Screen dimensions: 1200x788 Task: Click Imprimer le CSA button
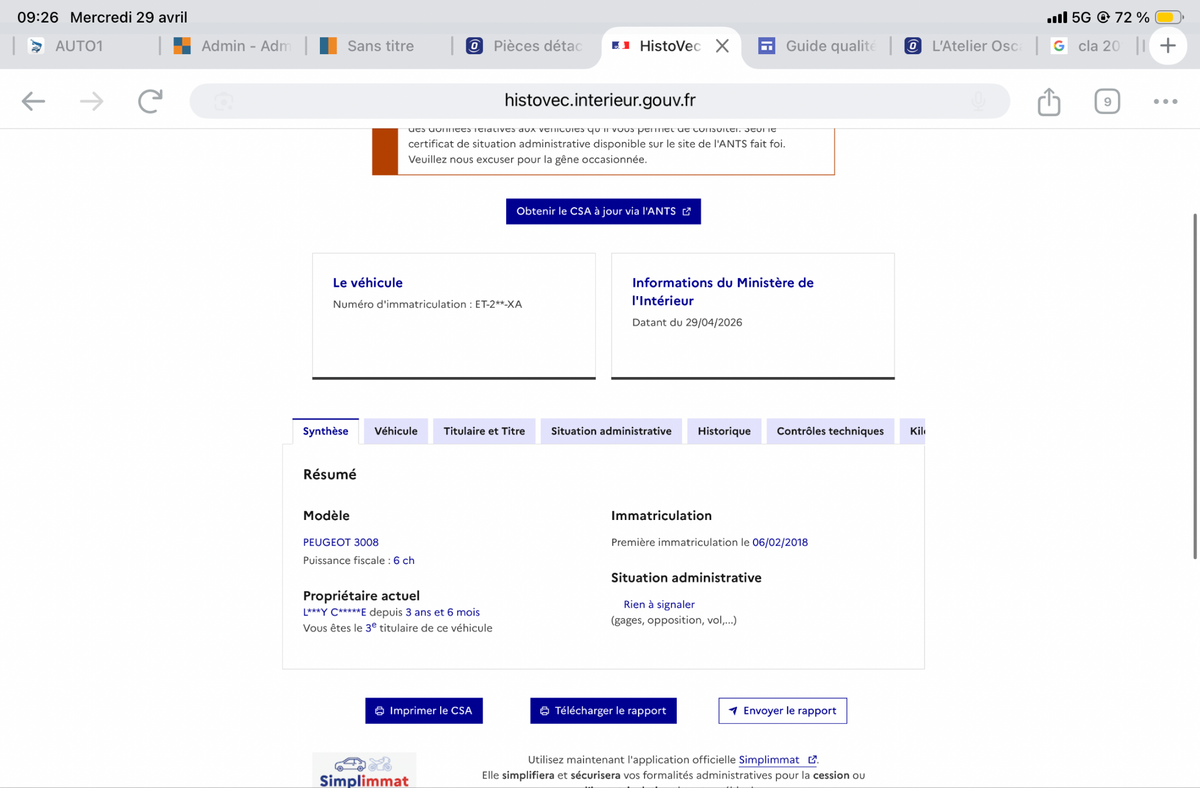(x=424, y=710)
